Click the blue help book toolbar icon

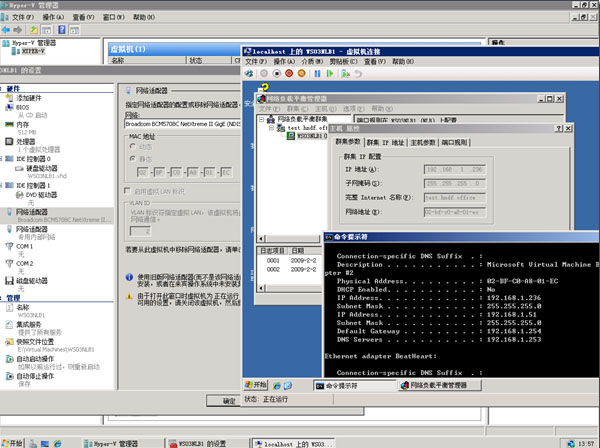tap(62, 30)
